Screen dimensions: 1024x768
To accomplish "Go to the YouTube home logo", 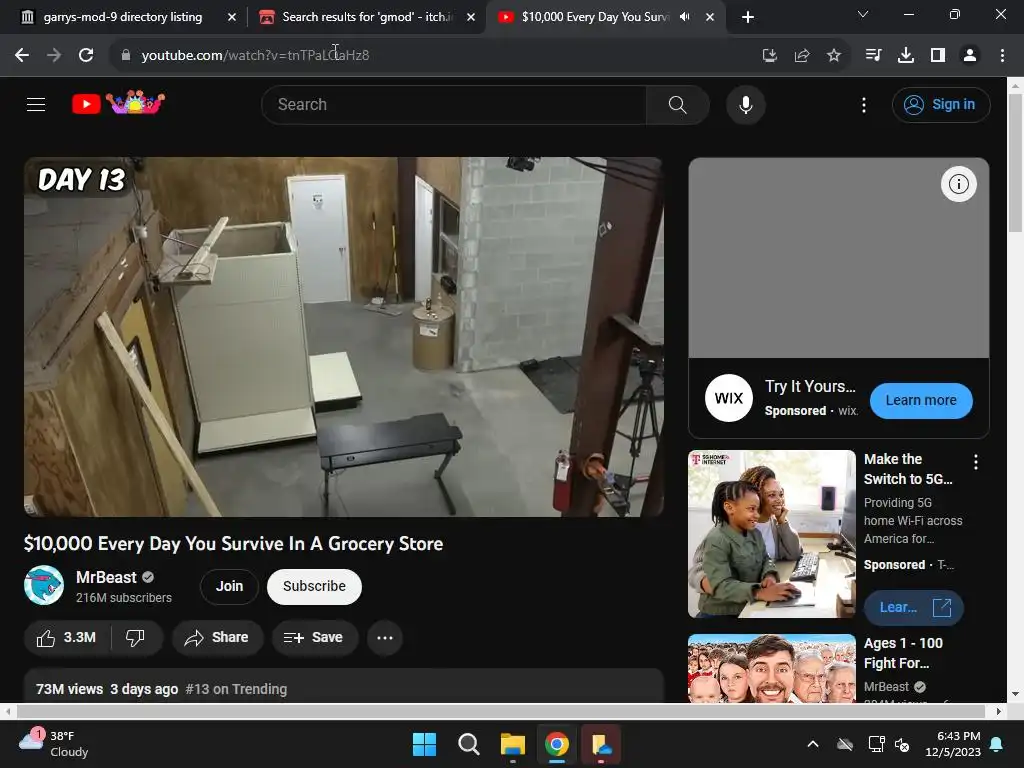I will [118, 103].
